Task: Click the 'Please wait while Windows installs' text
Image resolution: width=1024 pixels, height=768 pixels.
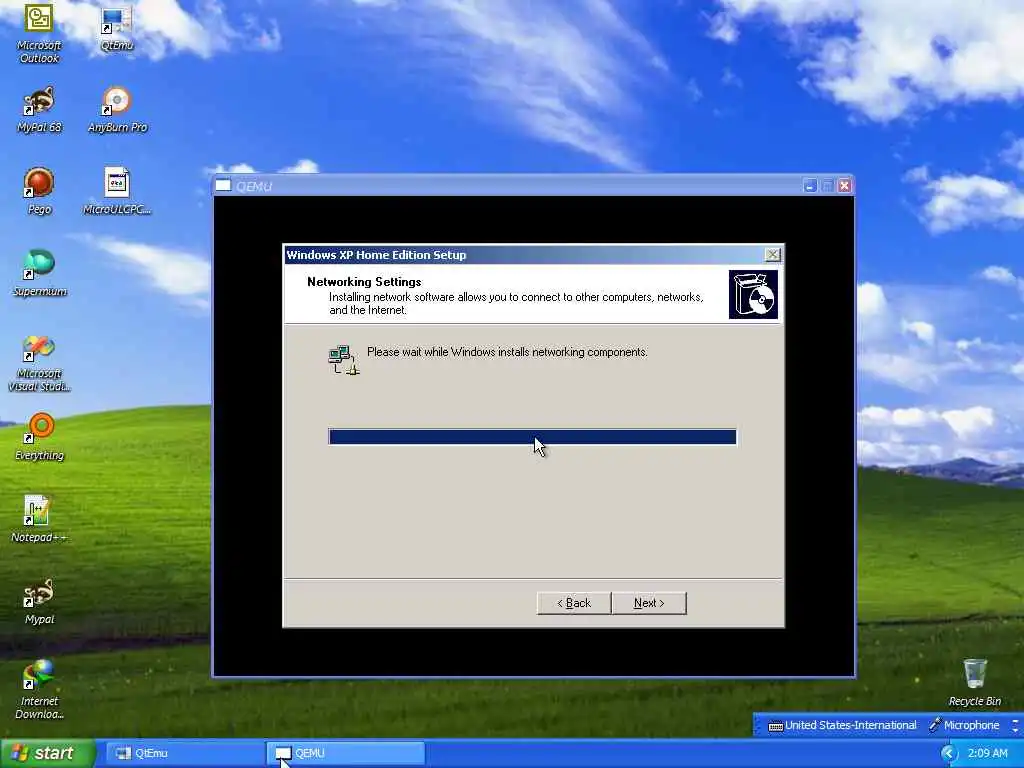Action: pos(507,352)
